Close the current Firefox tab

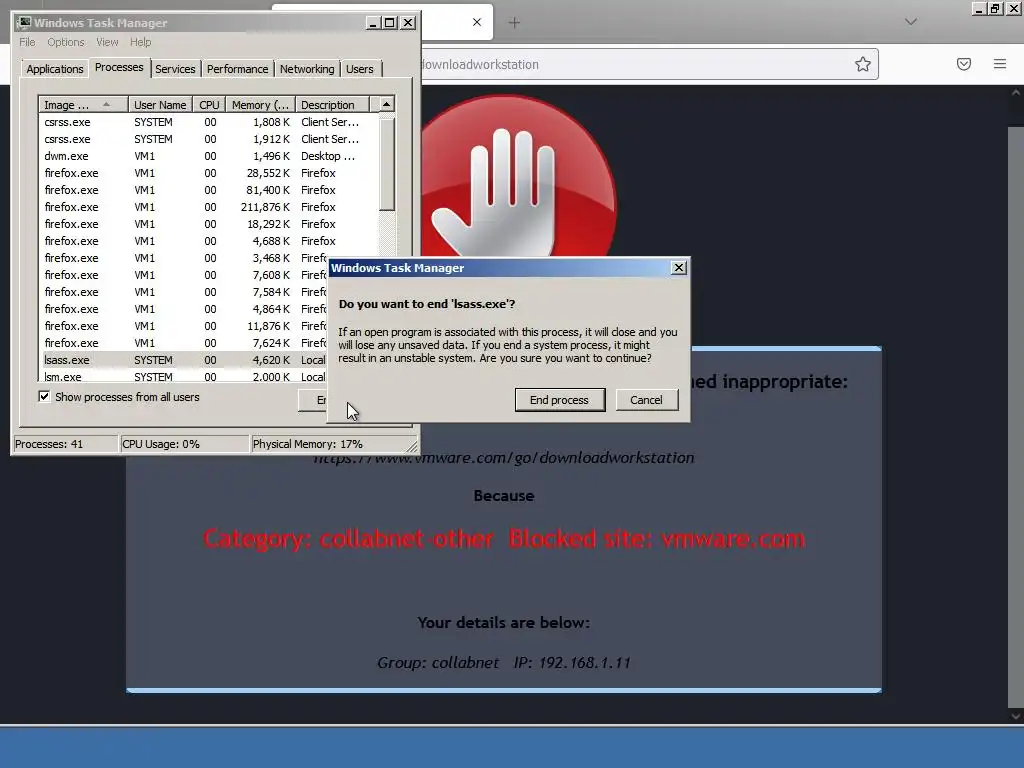tap(477, 22)
